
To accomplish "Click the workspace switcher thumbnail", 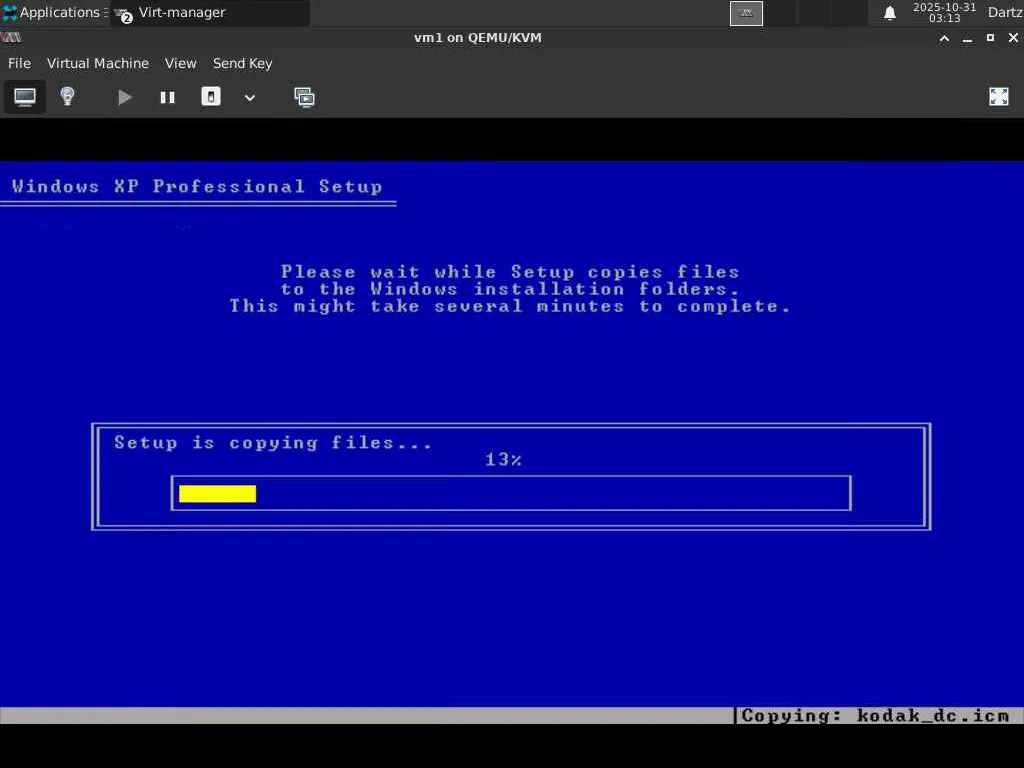I will [746, 13].
